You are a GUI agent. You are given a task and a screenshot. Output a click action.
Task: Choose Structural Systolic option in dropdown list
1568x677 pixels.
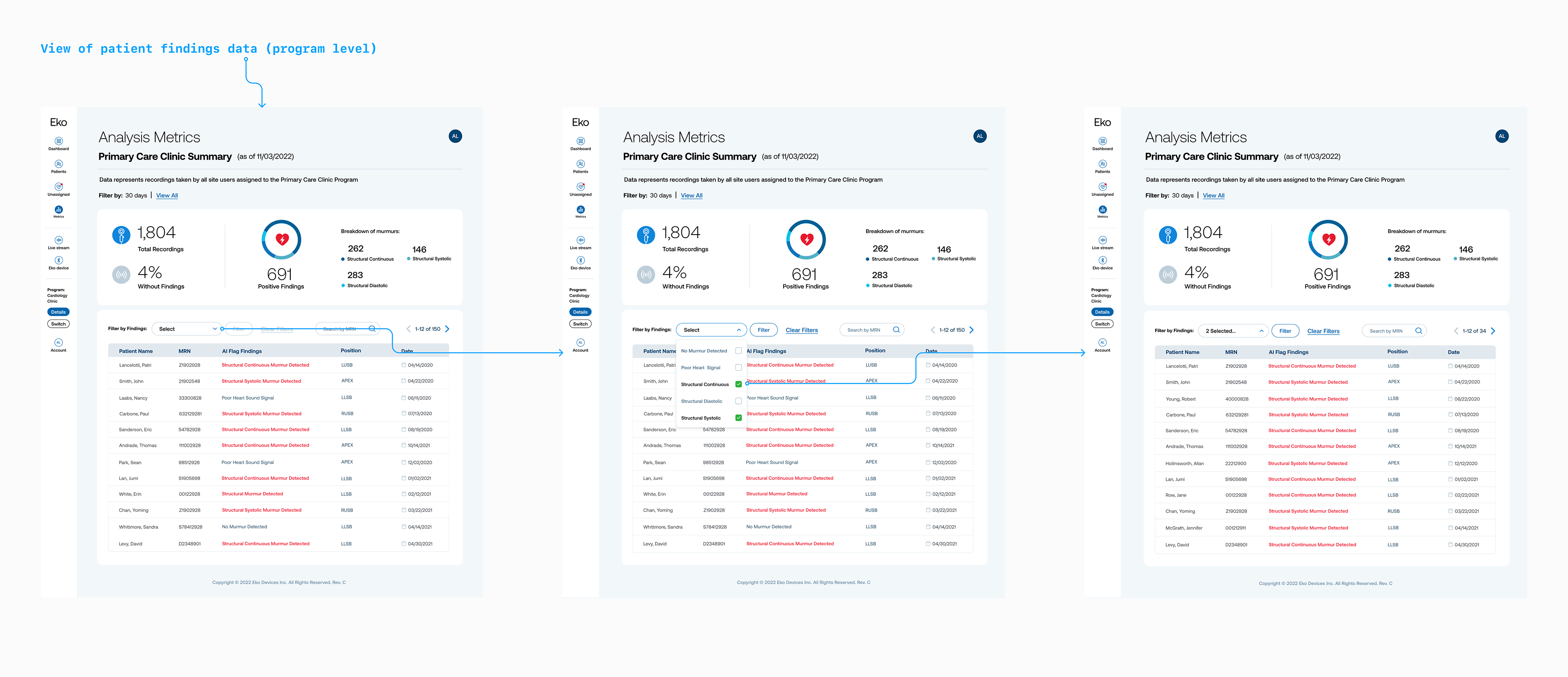pos(701,418)
